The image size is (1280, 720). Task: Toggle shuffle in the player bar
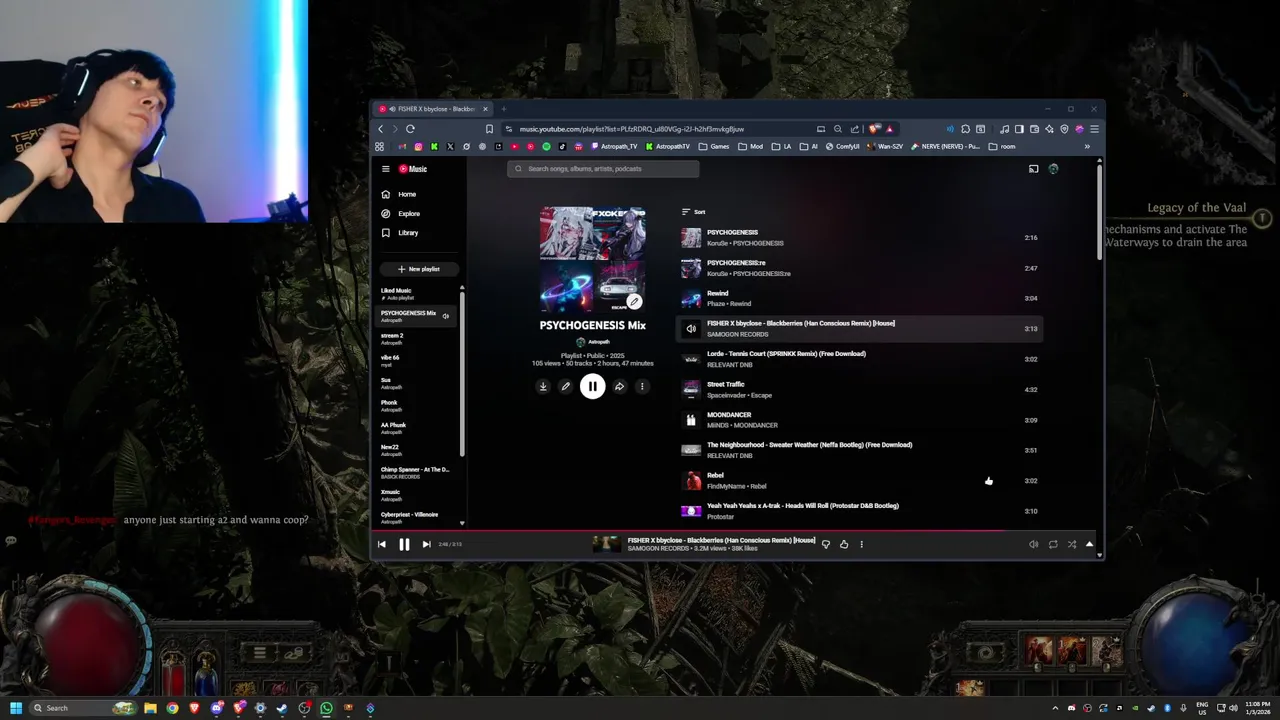coord(1071,544)
